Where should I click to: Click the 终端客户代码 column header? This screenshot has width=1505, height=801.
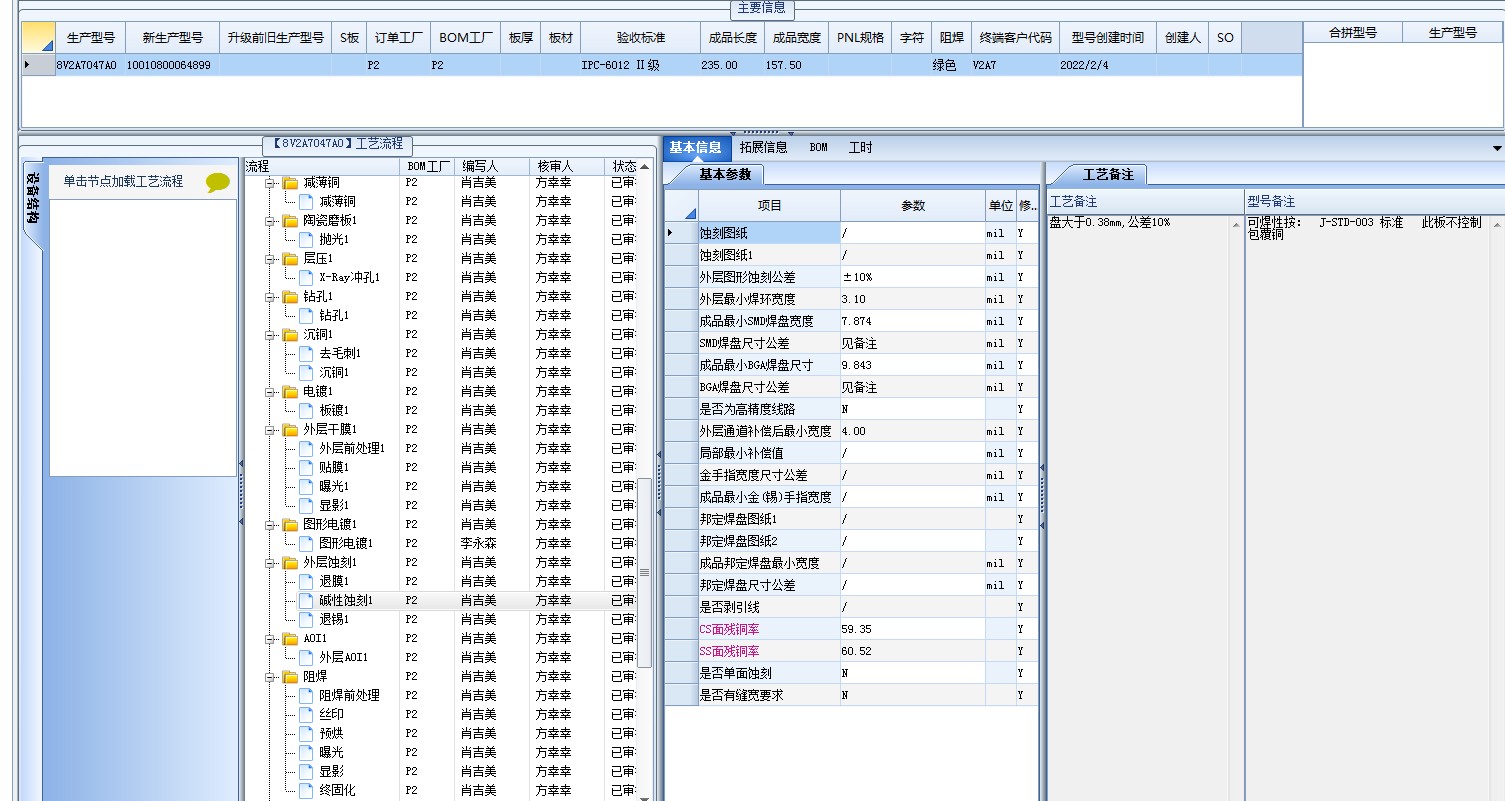(1015, 38)
